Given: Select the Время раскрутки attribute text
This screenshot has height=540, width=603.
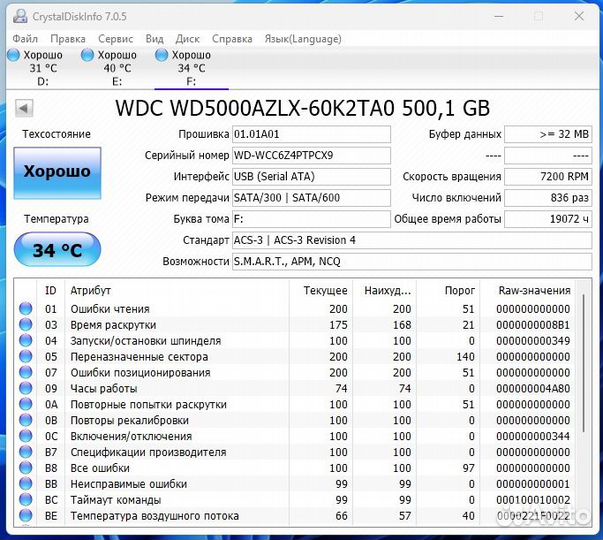Looking at the screenshot, I should coord(113,325).
